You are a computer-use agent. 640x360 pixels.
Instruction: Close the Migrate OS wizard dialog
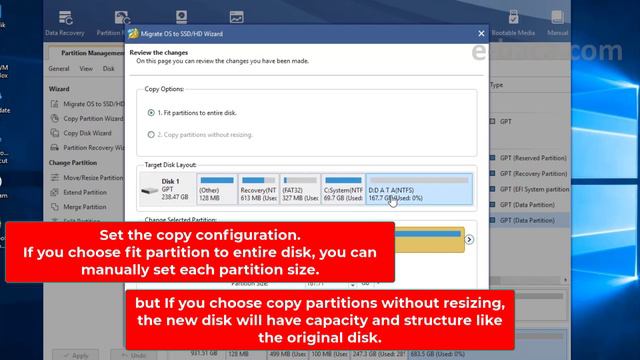point(481,33)
